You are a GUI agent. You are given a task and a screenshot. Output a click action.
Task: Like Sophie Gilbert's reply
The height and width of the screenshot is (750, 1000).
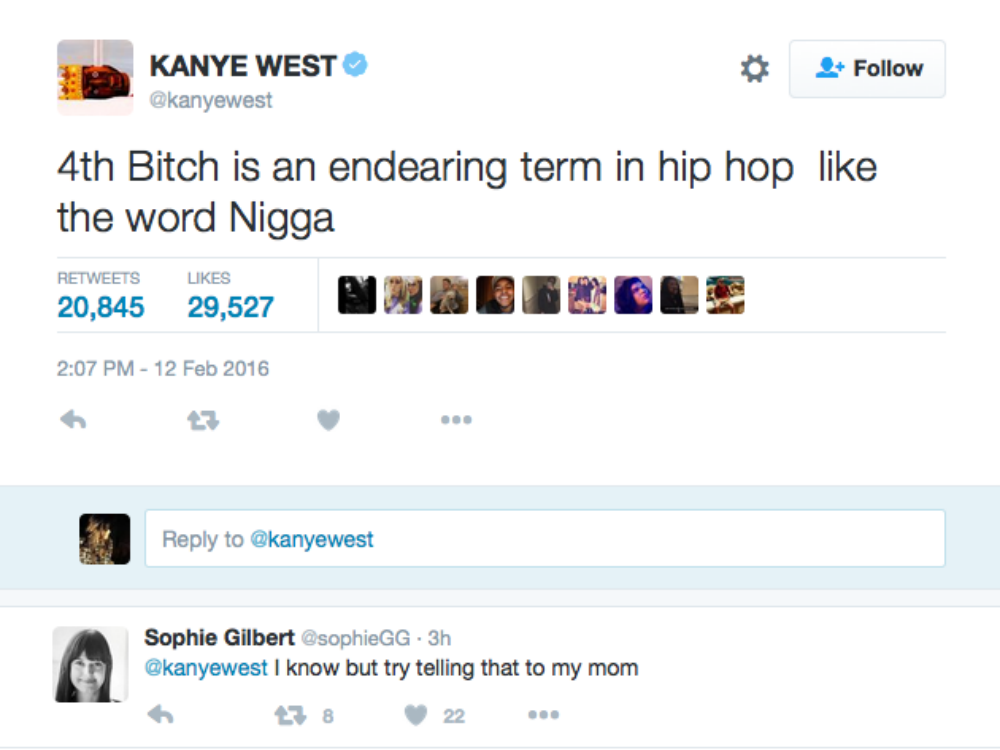tap(417, 715)
